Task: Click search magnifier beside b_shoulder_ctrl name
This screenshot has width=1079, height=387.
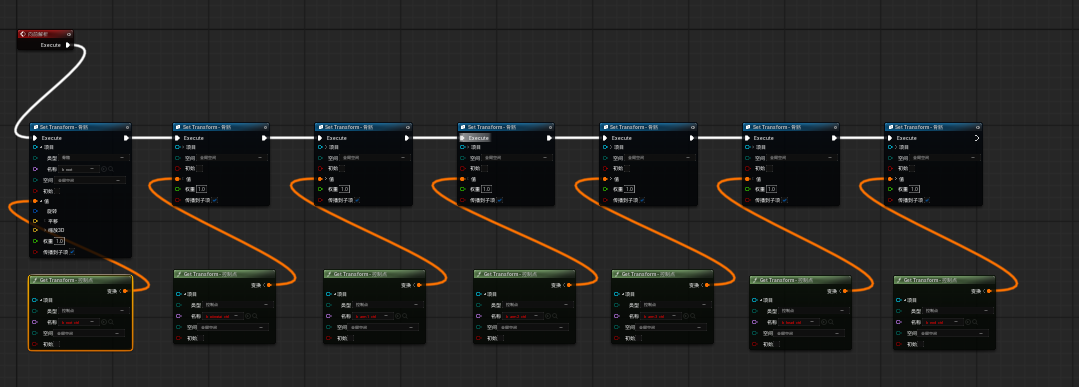Action: pyautogui.click(x=255, y=316)
